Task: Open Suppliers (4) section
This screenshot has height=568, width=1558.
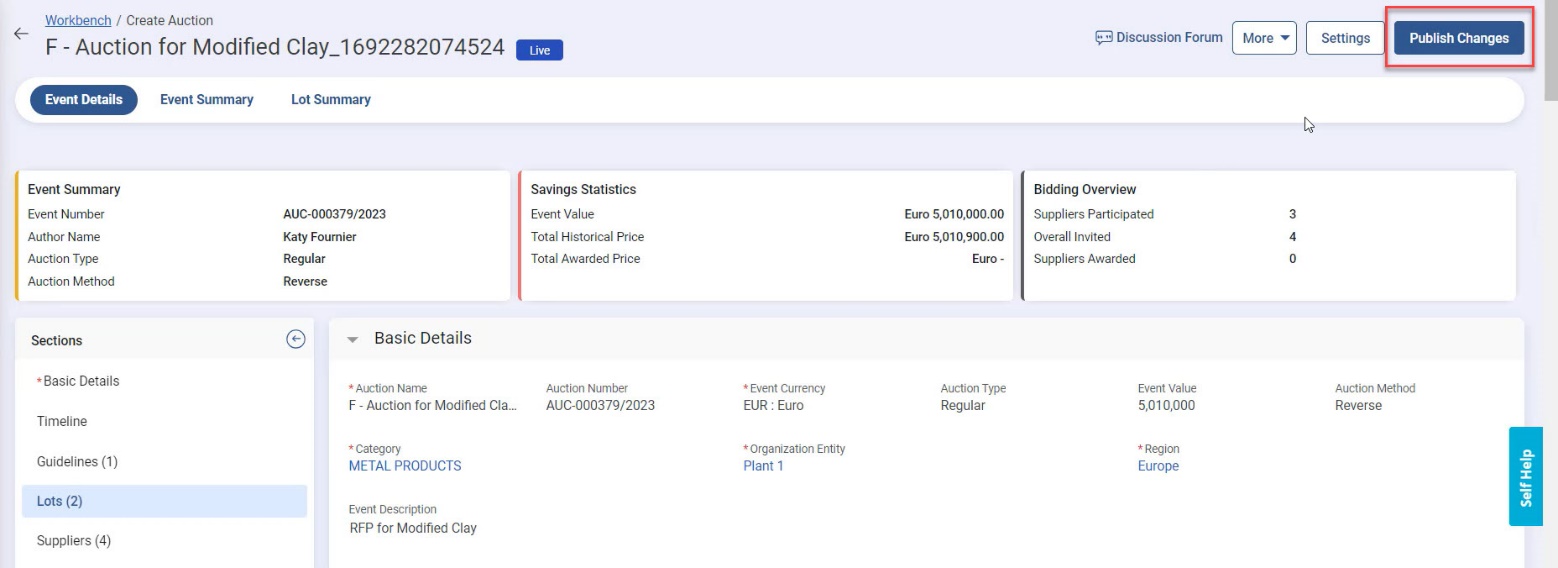Action: point(74,541)
